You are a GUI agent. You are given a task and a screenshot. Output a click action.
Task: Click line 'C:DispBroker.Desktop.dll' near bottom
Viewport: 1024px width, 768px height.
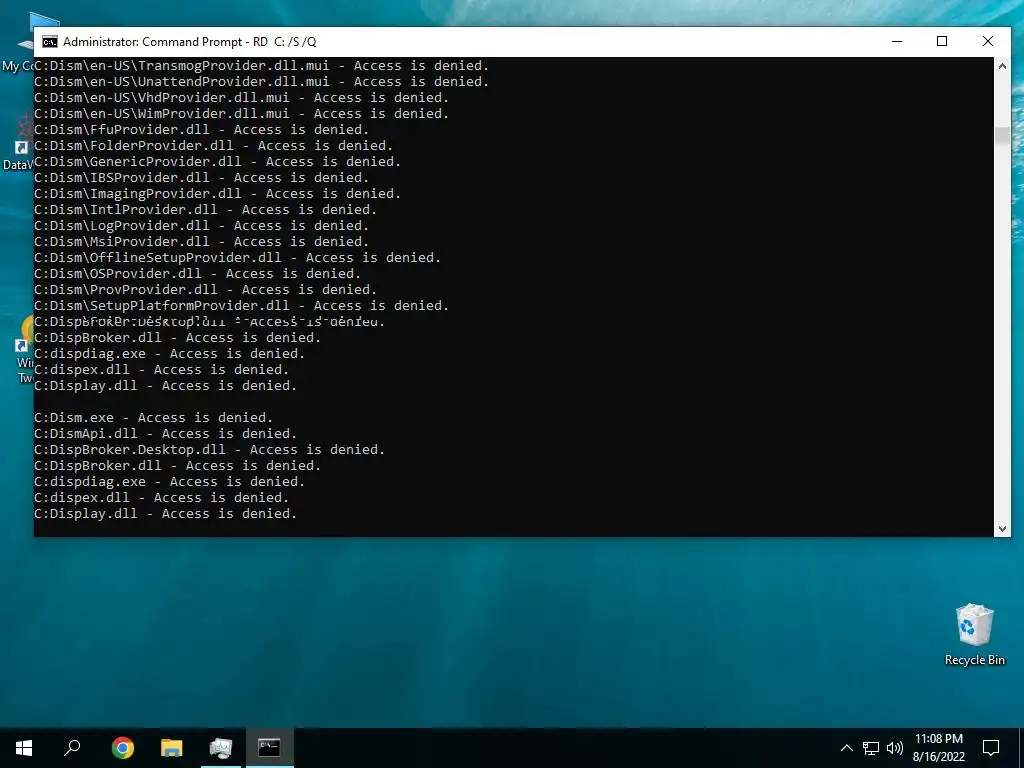210,449
